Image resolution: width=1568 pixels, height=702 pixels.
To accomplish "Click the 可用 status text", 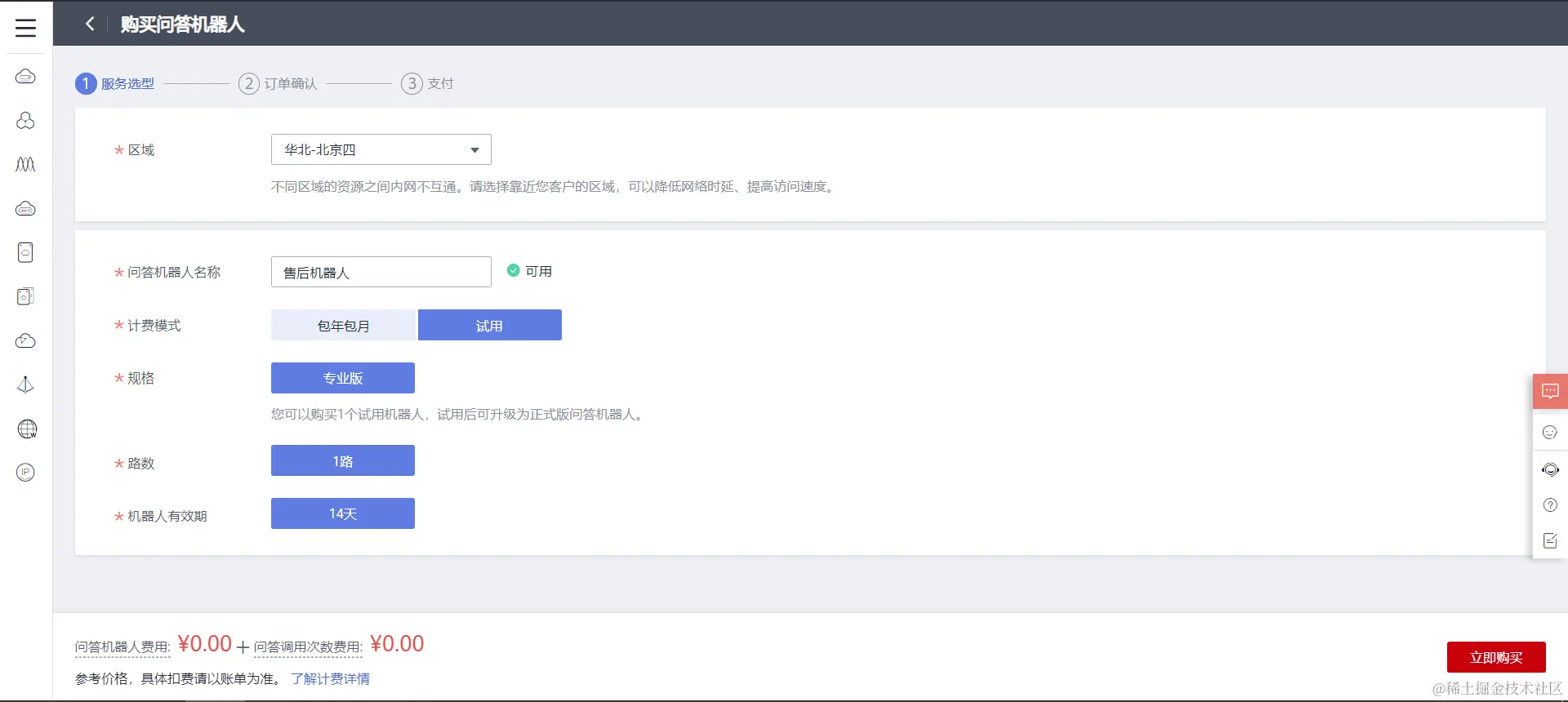I will point(538,271).
